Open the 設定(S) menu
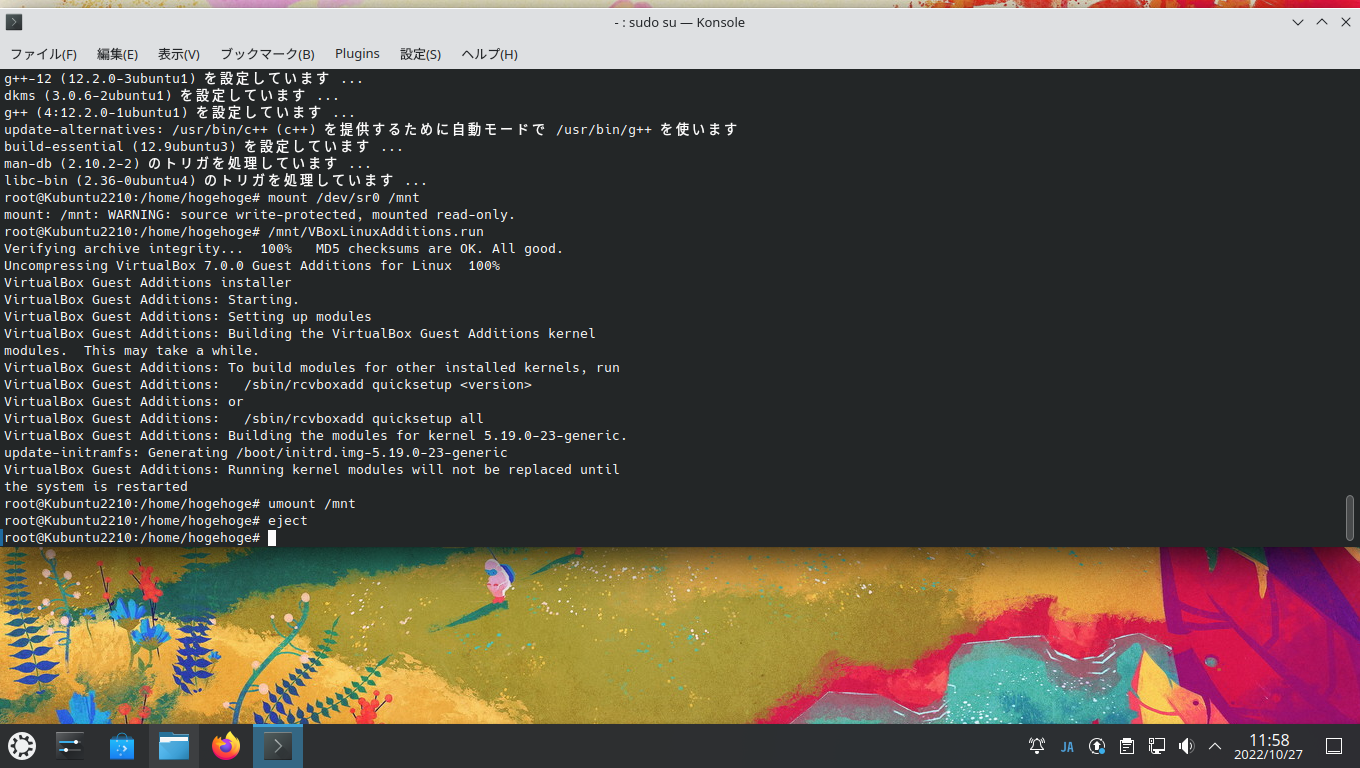The image size is (1360, 768). (420, 54)
